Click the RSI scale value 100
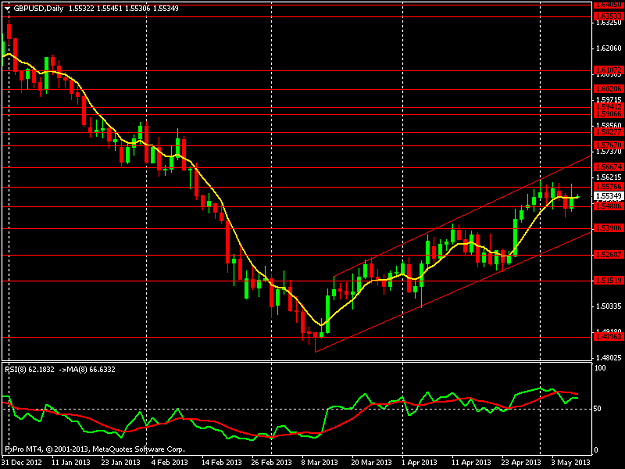This screenshot has width=625, height=469. pos(600,368)
